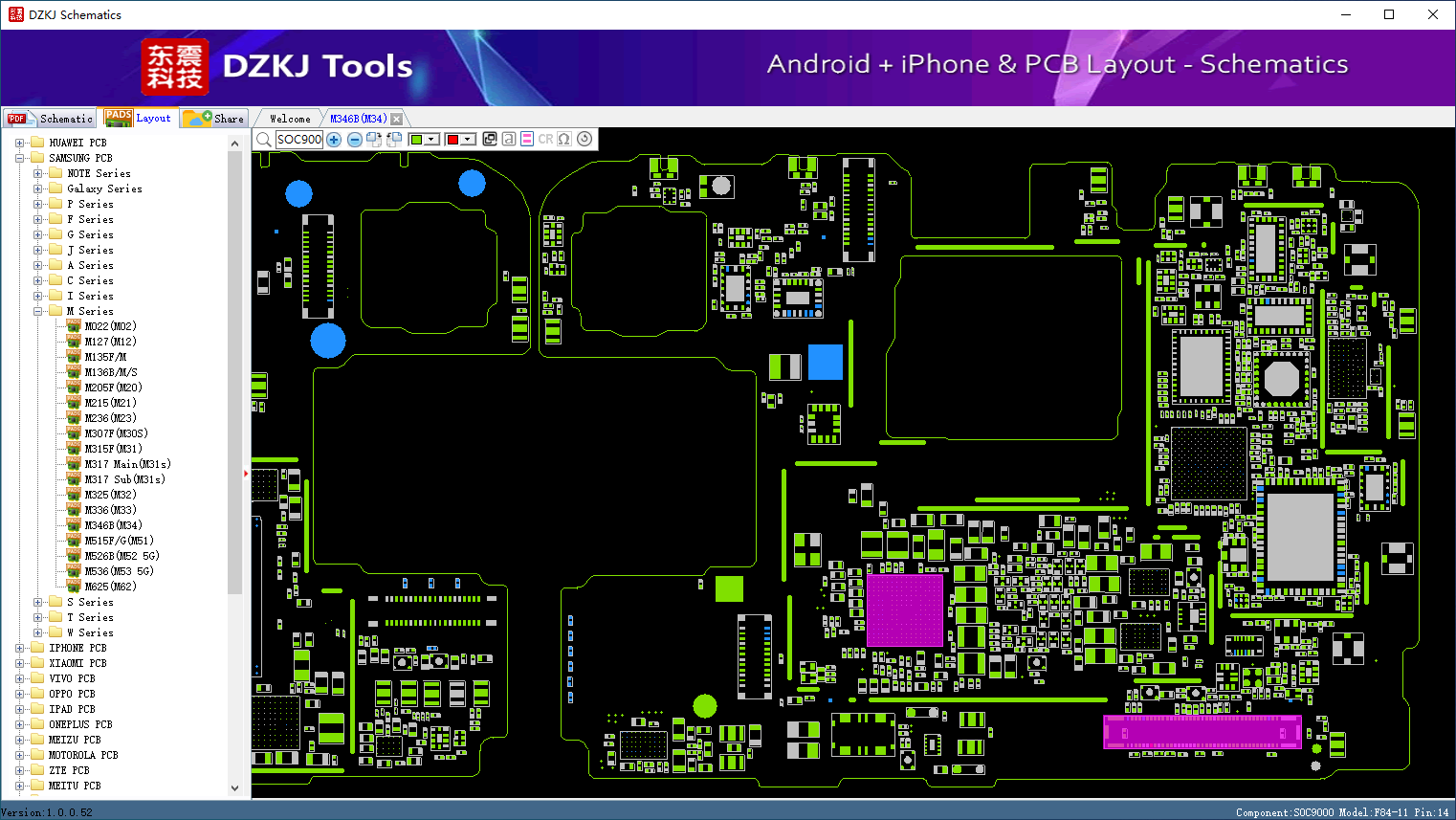Open the M317 Sub(M31s) layout file
The width and height of the screenshot is (1456, 820).
(124, 479)
